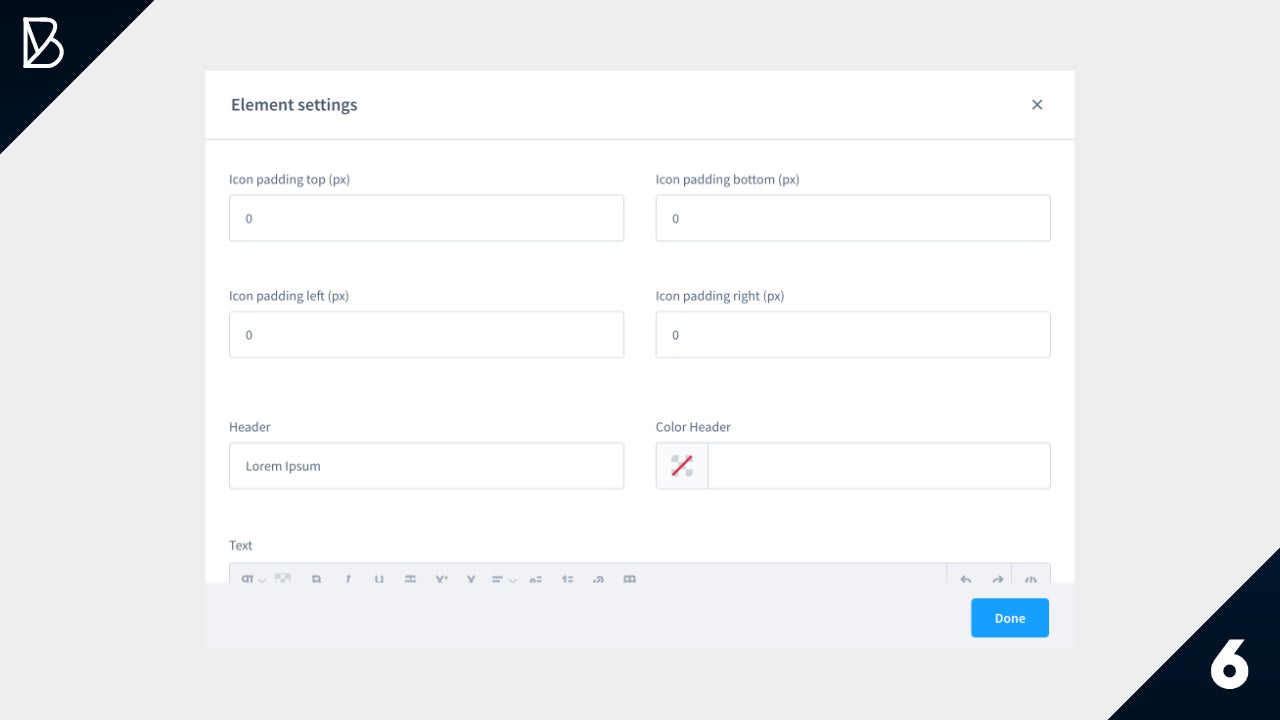Viewport: 1280px width, 720px height.
Task: Focus the Icon padding top field
Action: pos(426,218)
